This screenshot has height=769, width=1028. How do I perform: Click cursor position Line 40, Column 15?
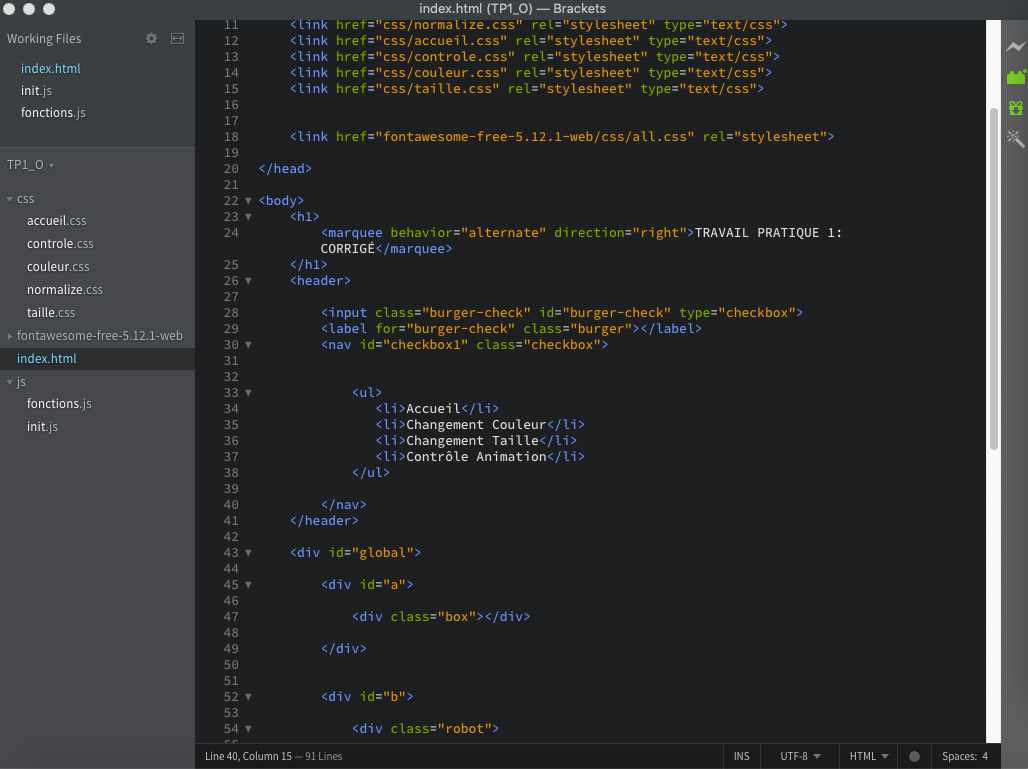[x=248, y=757]
